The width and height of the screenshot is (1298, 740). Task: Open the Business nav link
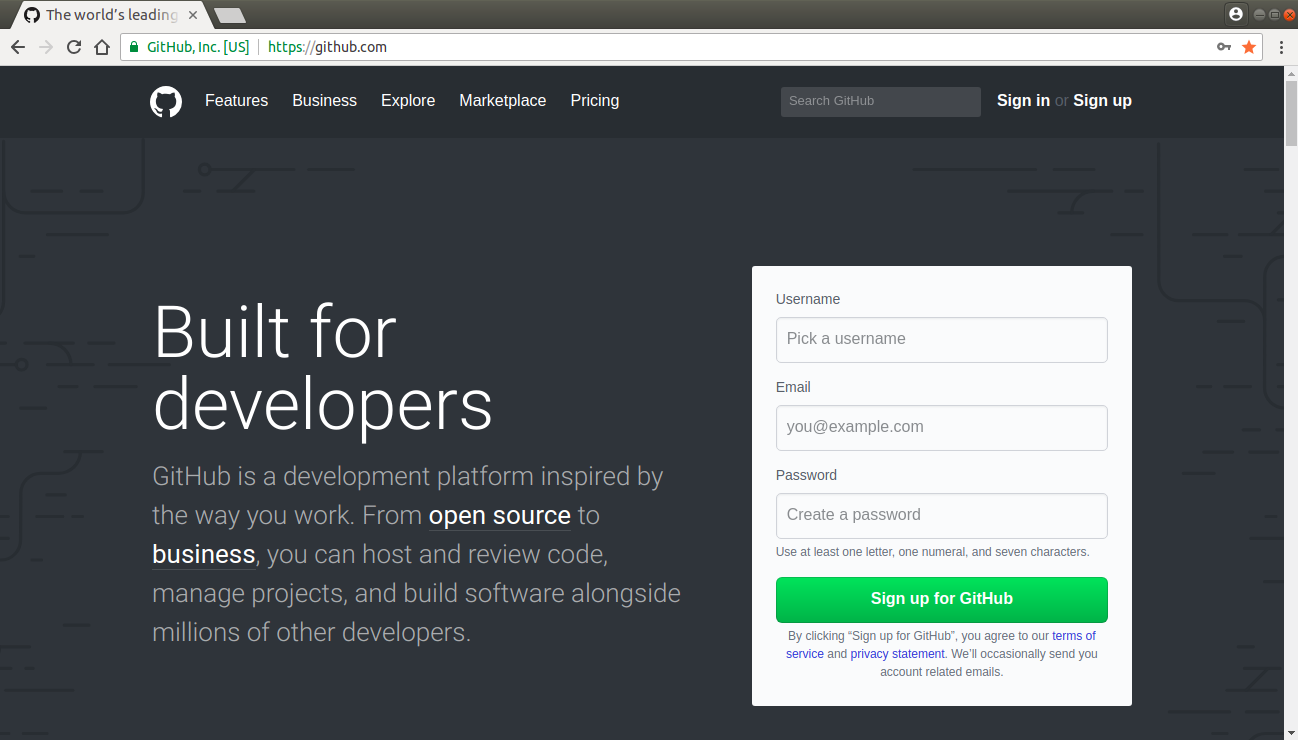tap(324, 101)
